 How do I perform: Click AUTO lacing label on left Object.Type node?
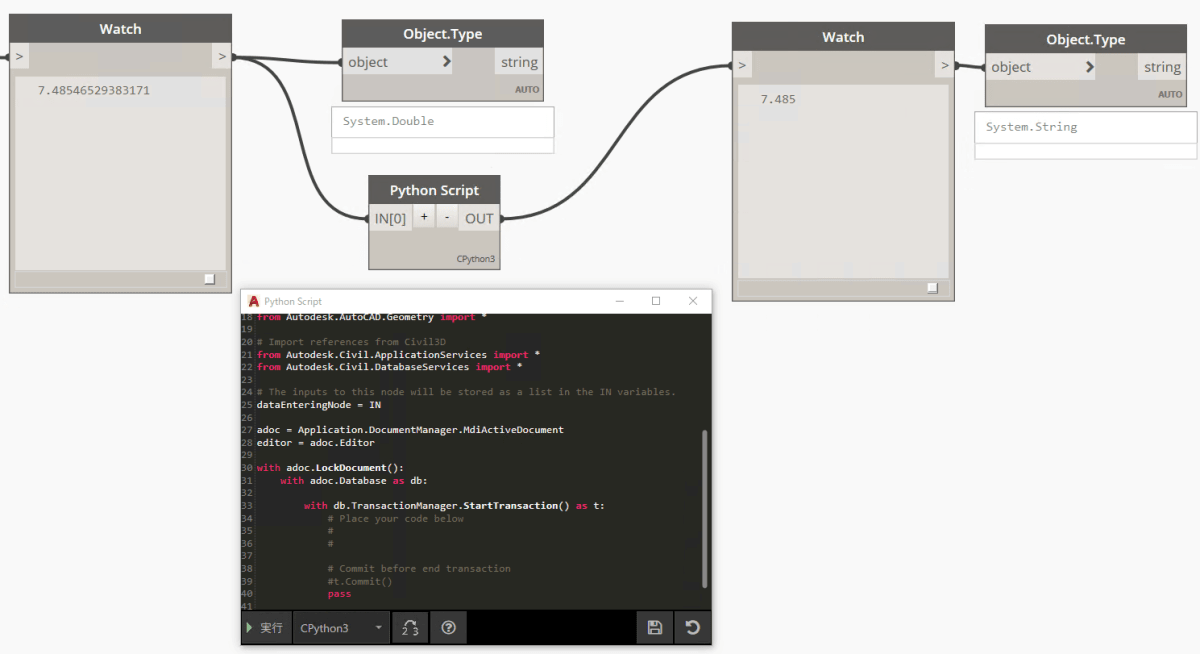[x=527, y=89]
